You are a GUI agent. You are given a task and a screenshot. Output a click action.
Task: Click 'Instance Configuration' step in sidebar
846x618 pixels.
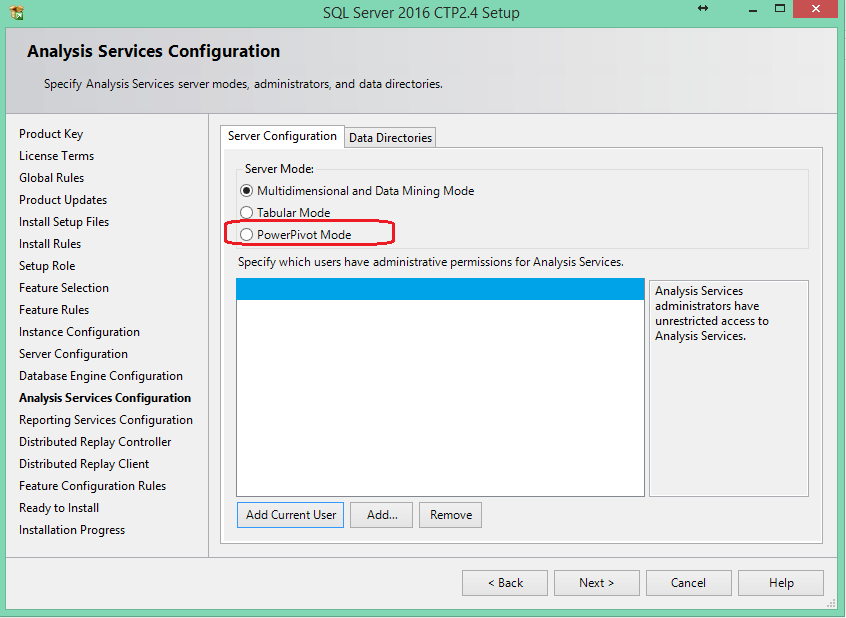(x=79, y=332)
